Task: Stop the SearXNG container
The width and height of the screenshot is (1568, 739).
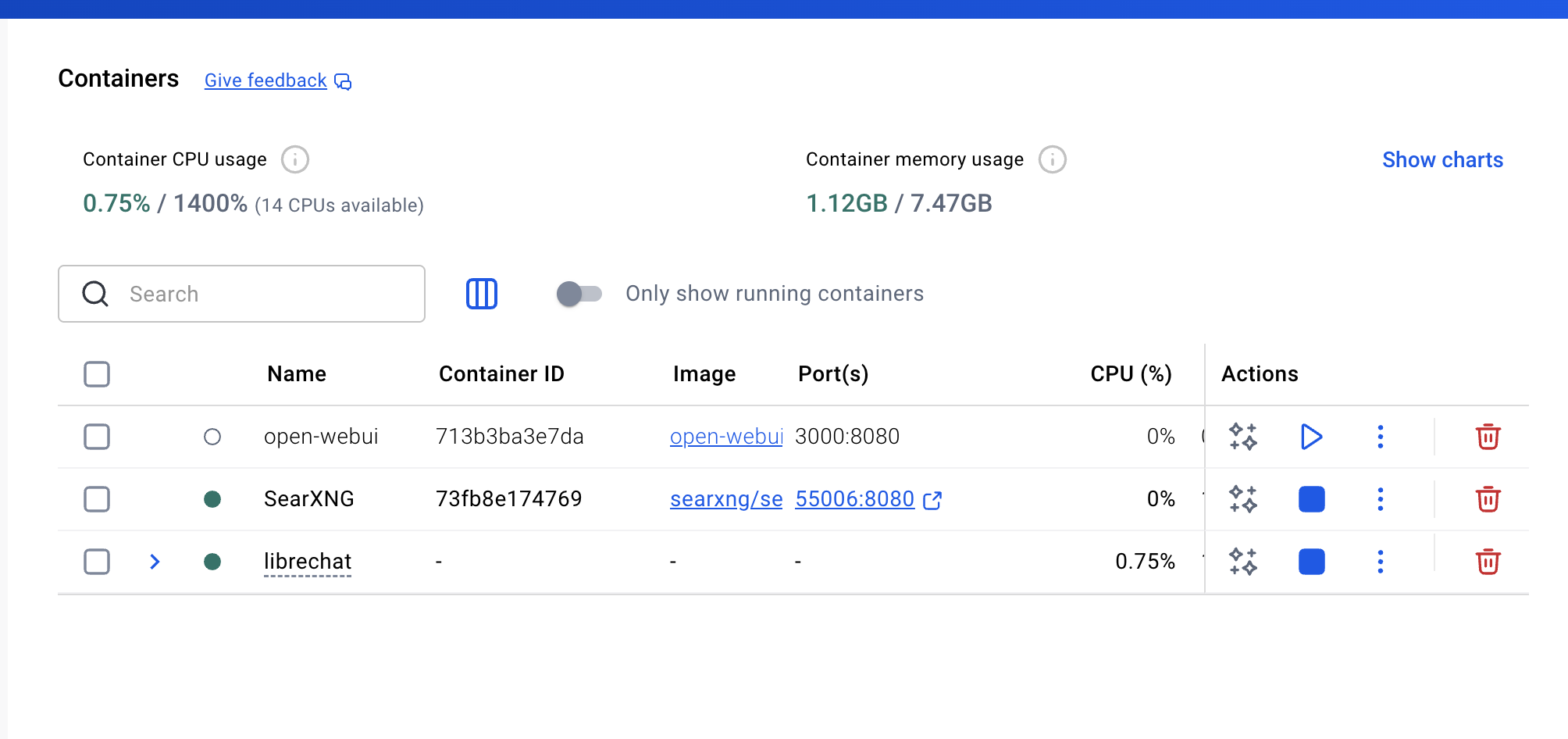Action: pyautogui.click(x=1311, y=499)
